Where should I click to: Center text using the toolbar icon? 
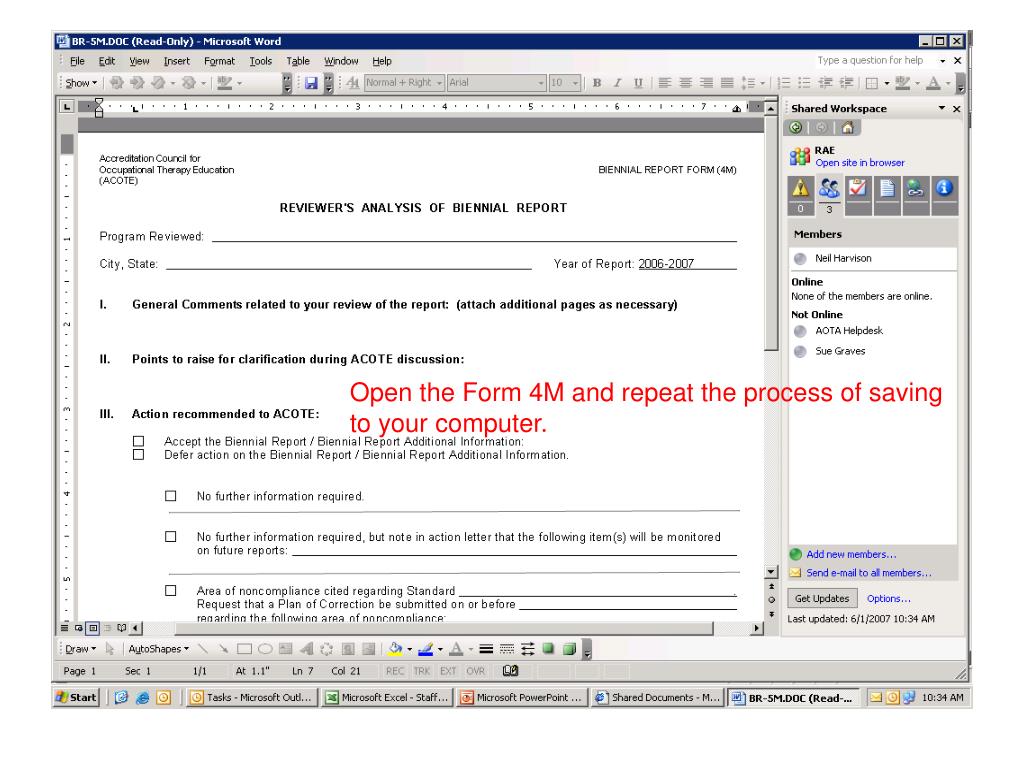coord(685,83)
